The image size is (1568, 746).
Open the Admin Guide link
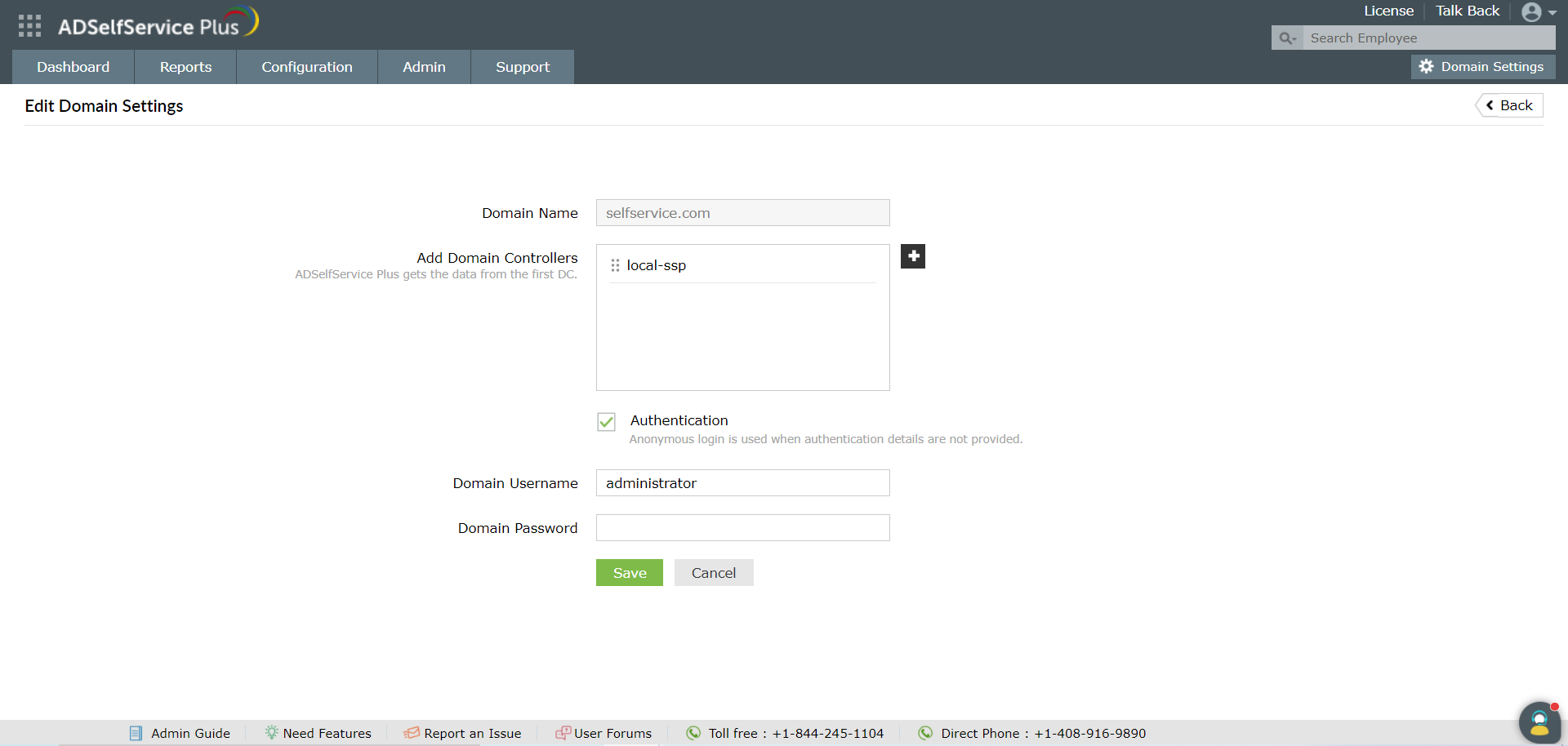180,733
